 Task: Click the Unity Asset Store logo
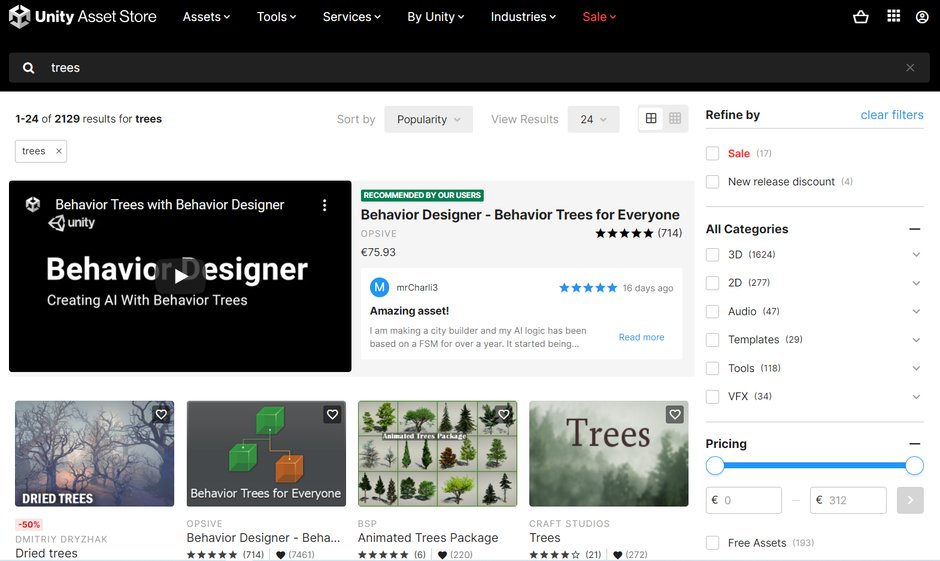pyautogui.click(x=82, y=17)
